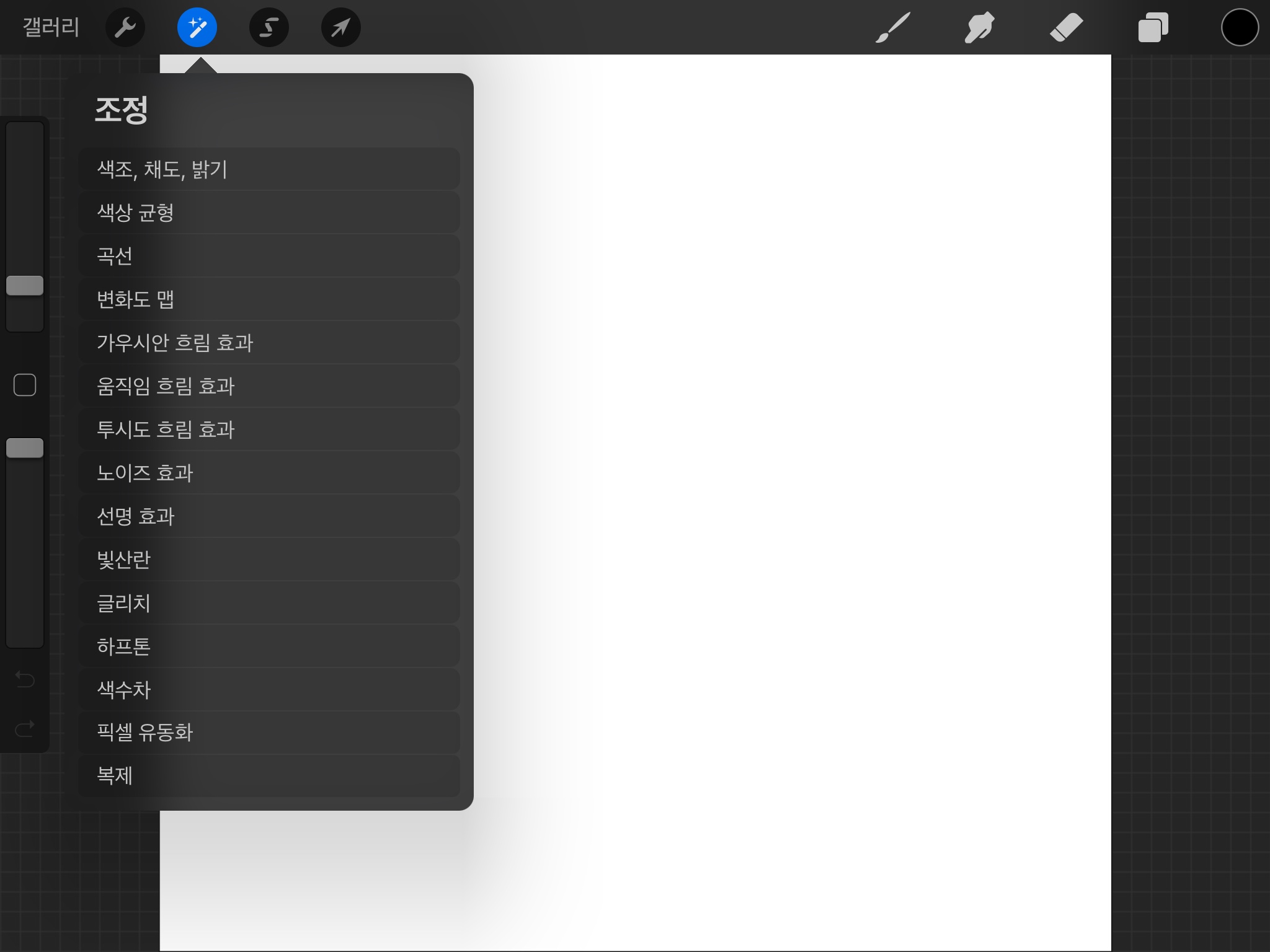The width and height of the screenshot is (1270, 952).
Task: Apply 투시도 흐림 효과
Action: point(269,430)
